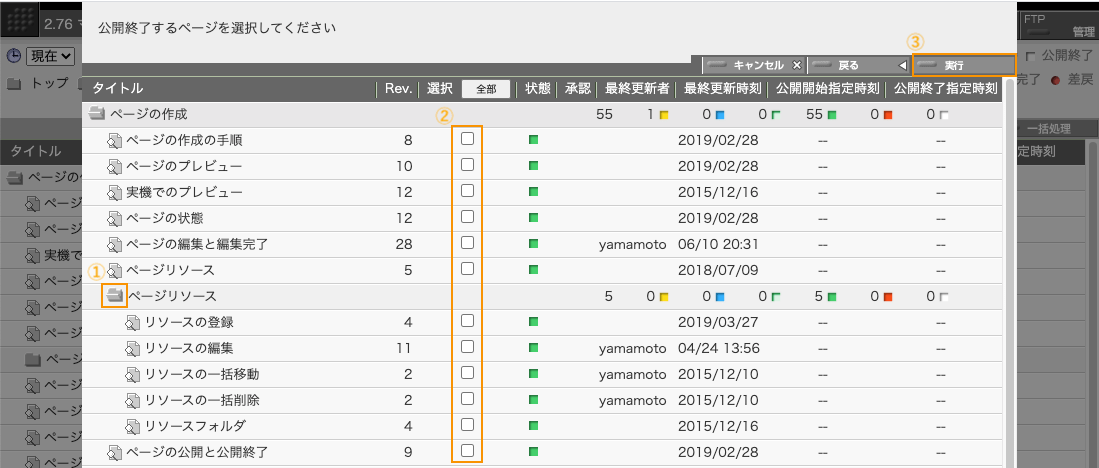Click the page icon next to ページのプレビュー

[115, 166]
